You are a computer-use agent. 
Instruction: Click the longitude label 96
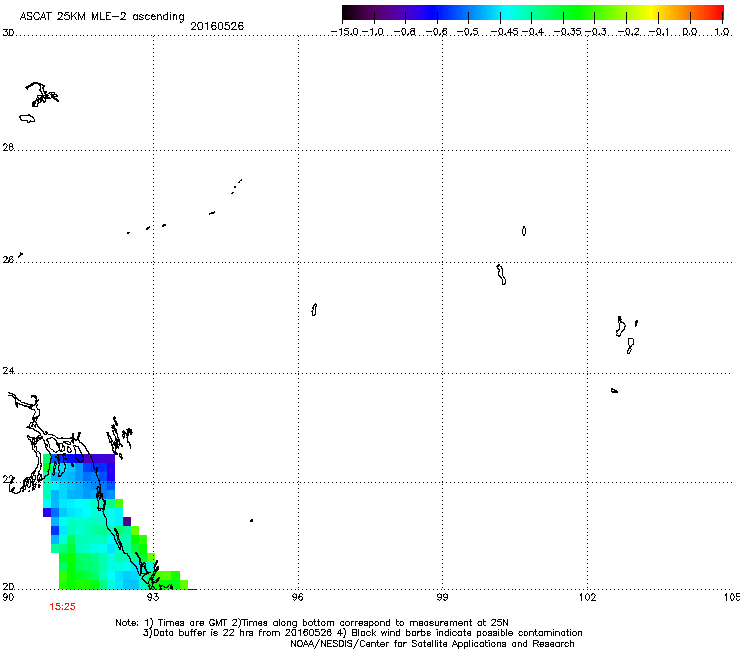(297, 597)
